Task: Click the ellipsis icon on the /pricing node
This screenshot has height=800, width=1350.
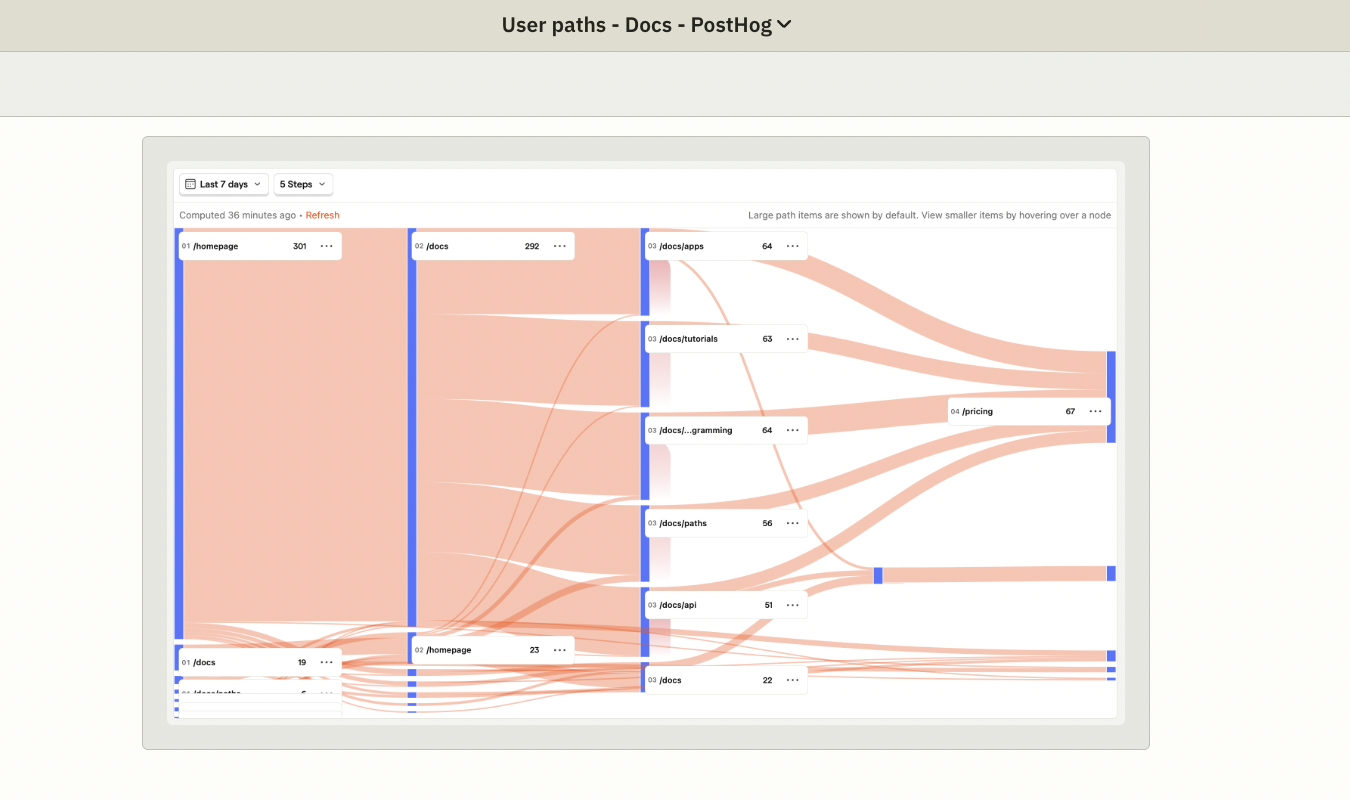Action: [1095, 411]
